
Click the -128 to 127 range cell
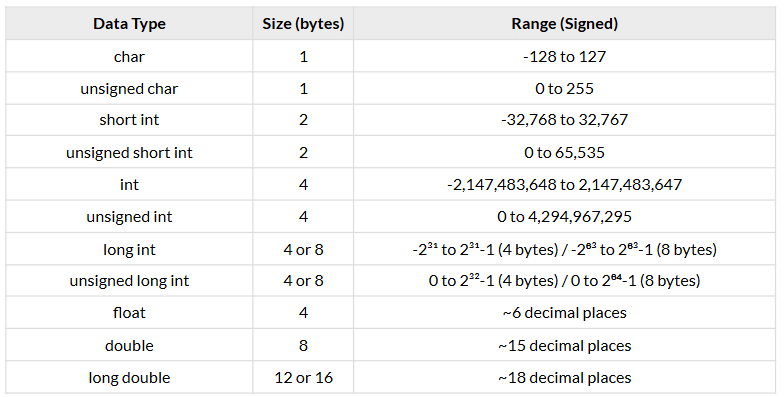564,56
